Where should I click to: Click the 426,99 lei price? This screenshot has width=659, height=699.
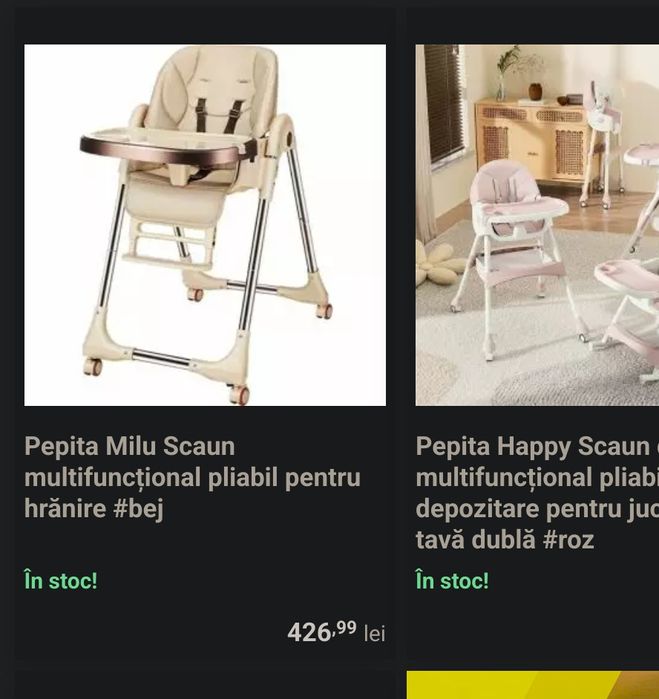336,632
